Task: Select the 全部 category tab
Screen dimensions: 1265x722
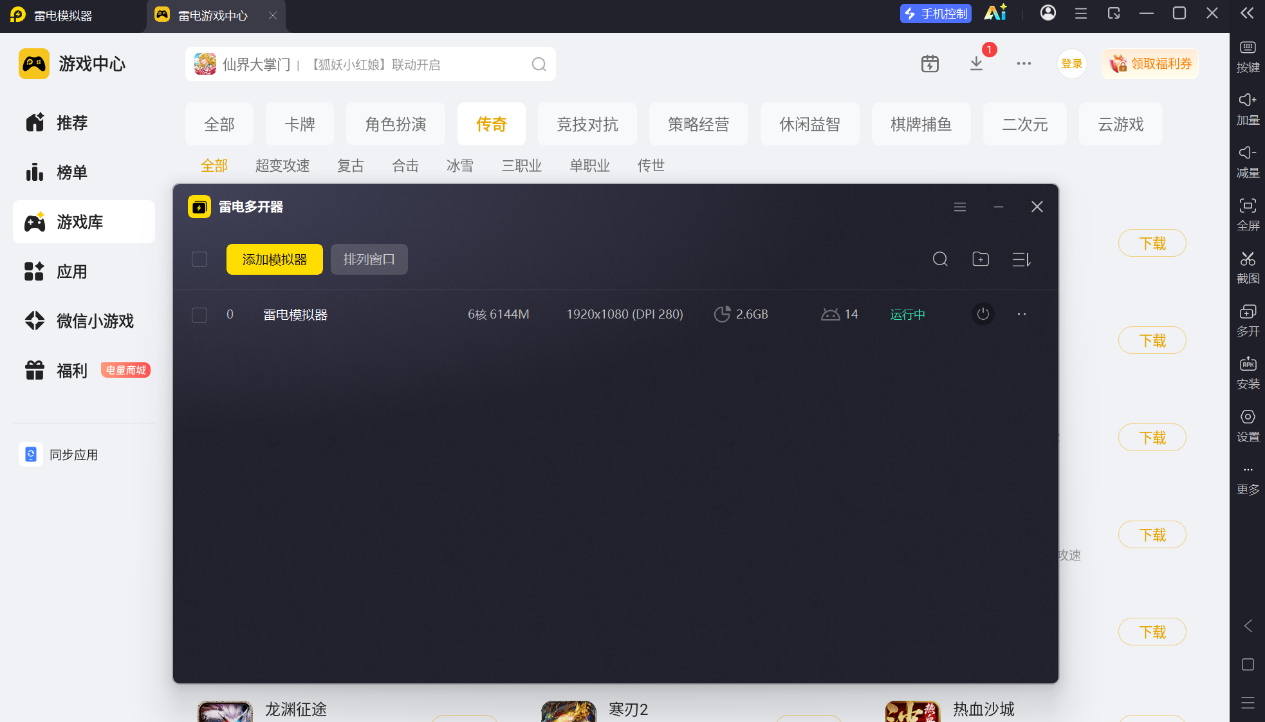Action: pyautogui.click(x=219, y=124)
